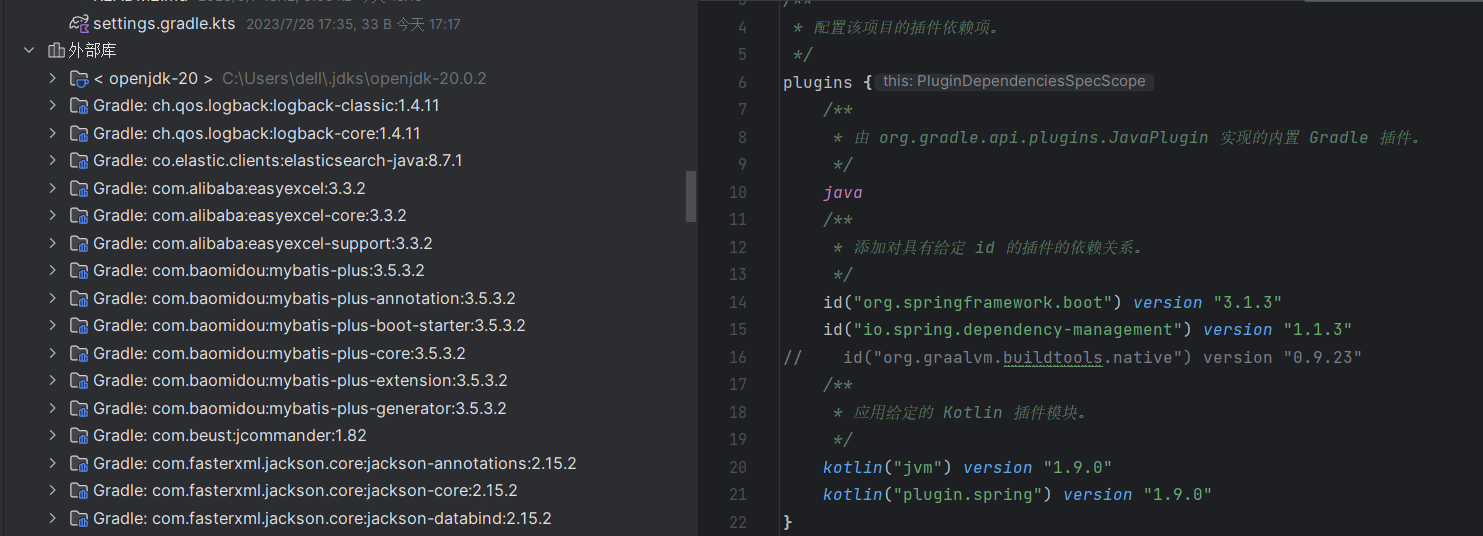This screenshot has height=536, width=1483.
Task: Click the jackson-core library icon
Action: point(79,490)
